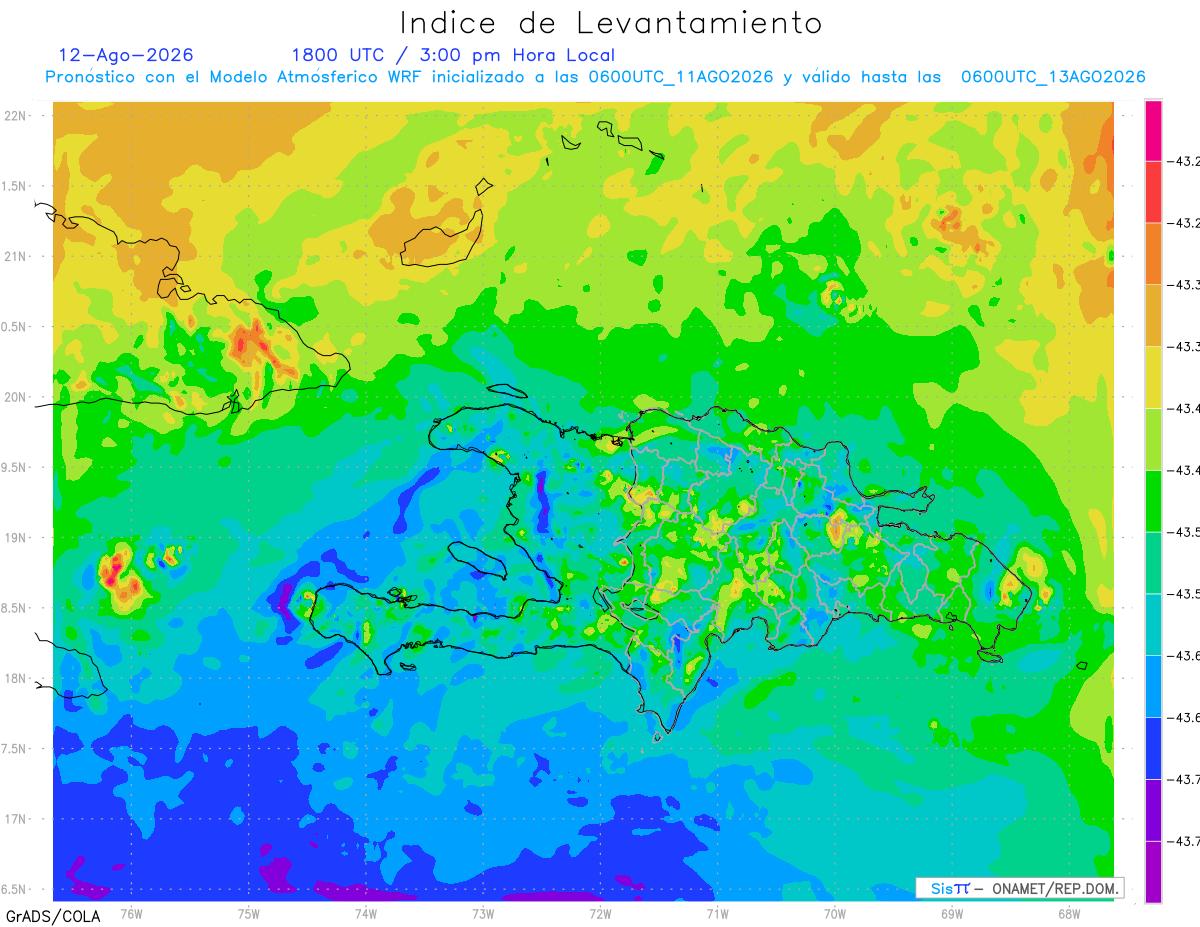This screenshot has width=1200, height=927.
Task: Click the 74W longitude label
Action: tap(366, 914)
